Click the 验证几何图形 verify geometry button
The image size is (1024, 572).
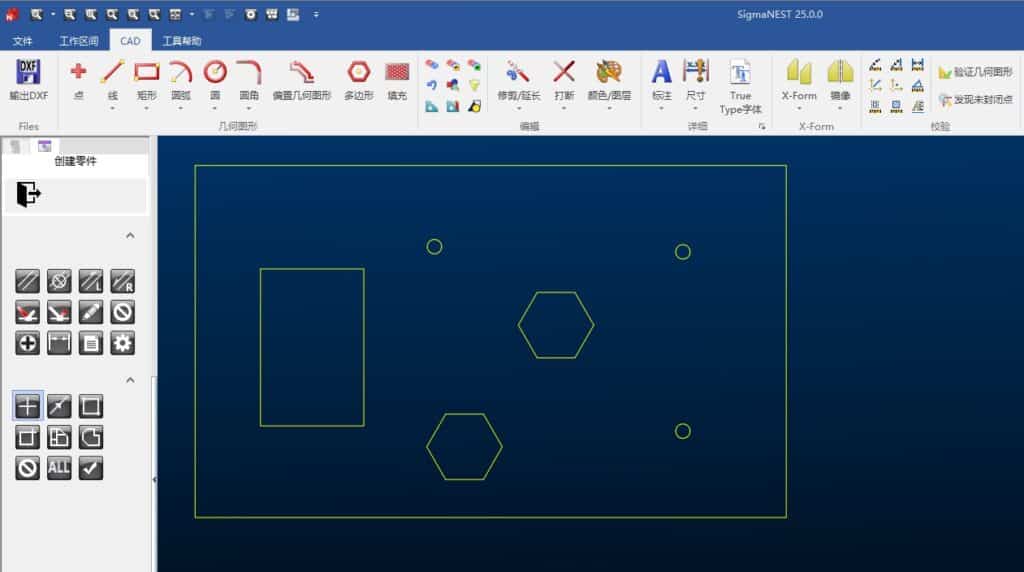tap(975, 72)
